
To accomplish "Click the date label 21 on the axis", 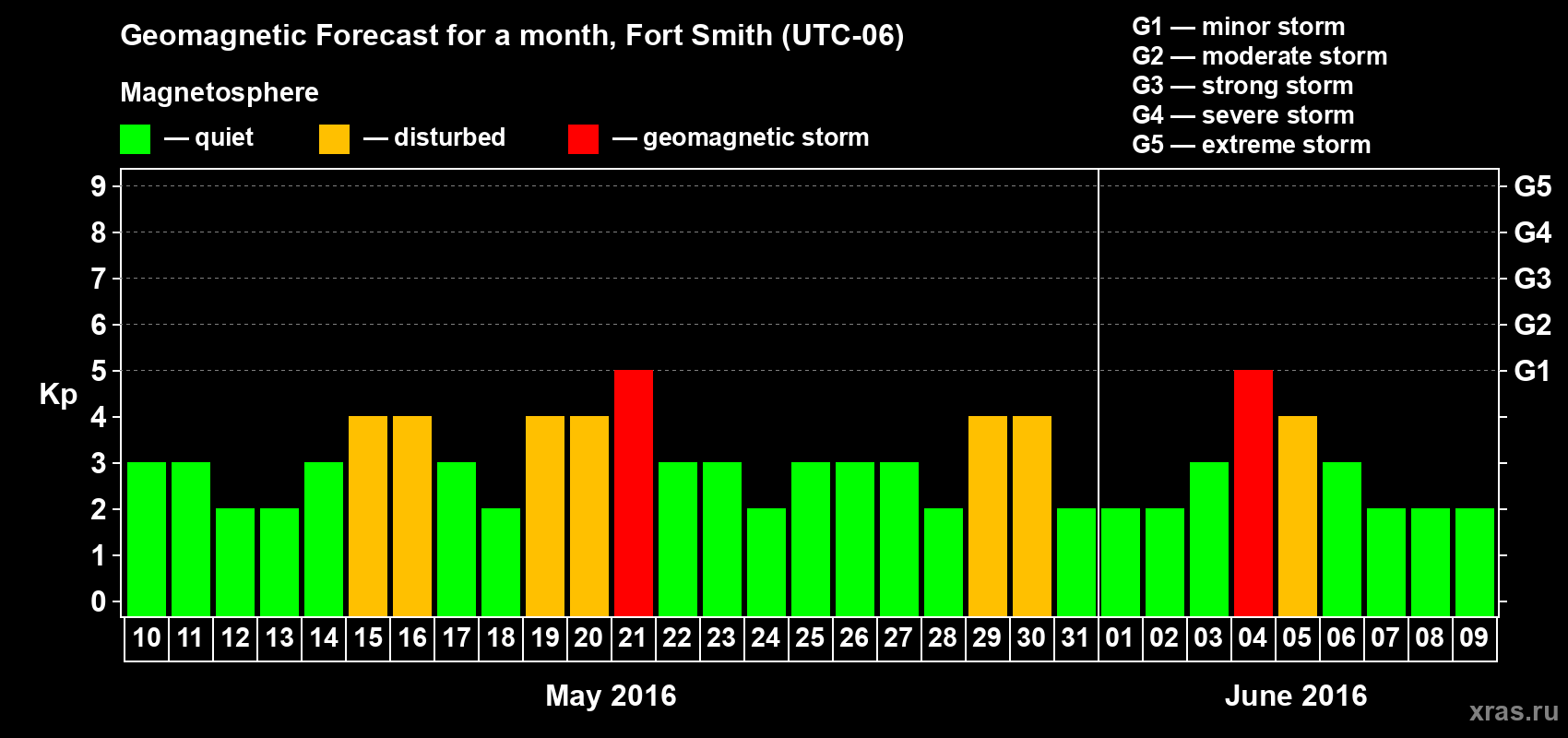I will [x=633, y=638].
